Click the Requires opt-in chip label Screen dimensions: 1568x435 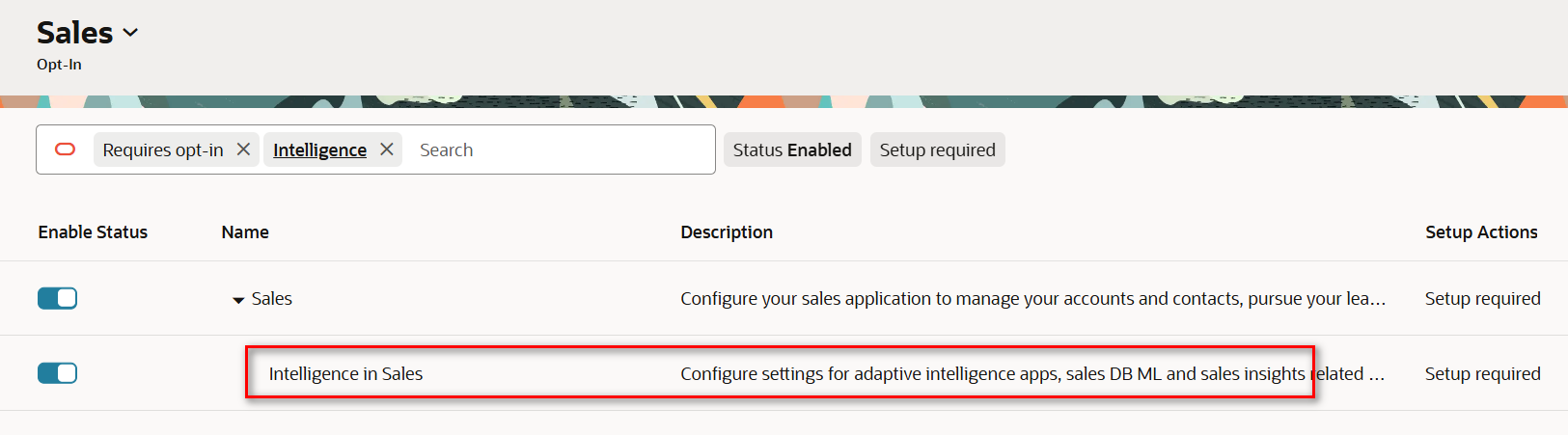coord(163,150)
